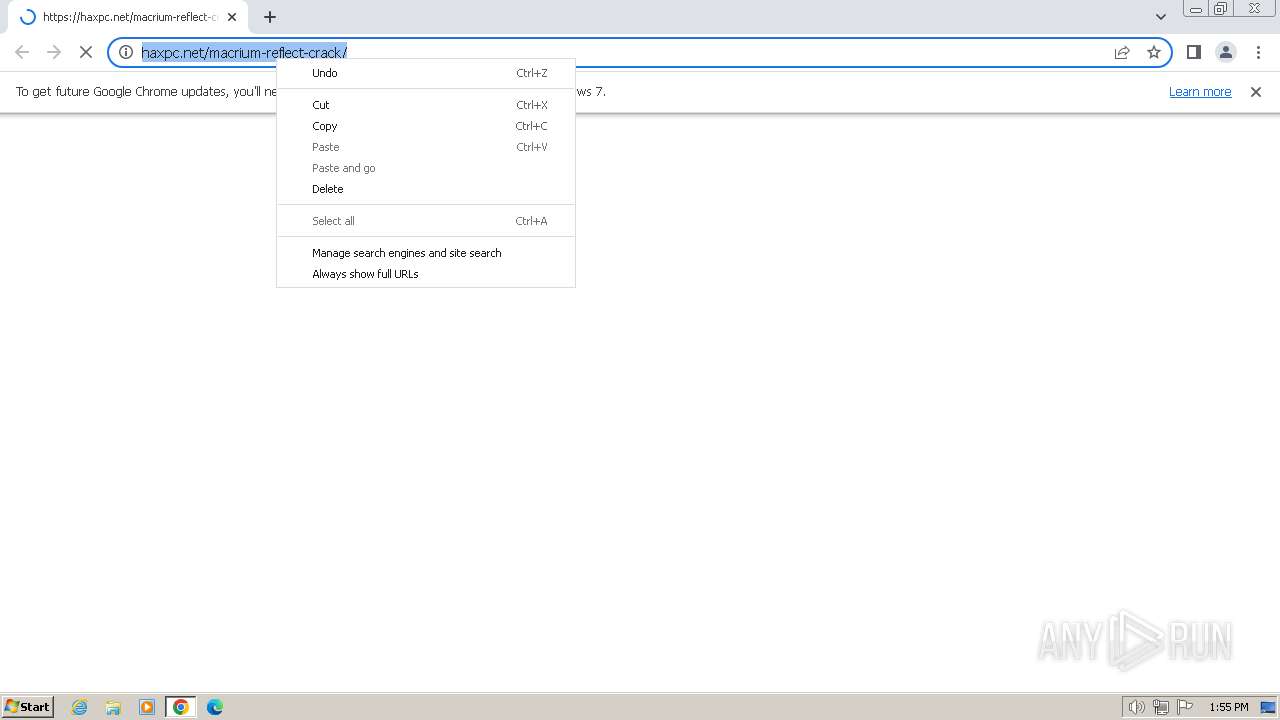Select Always show full URLs
This screenshot has width=1280, height=720.
point(426,274)
